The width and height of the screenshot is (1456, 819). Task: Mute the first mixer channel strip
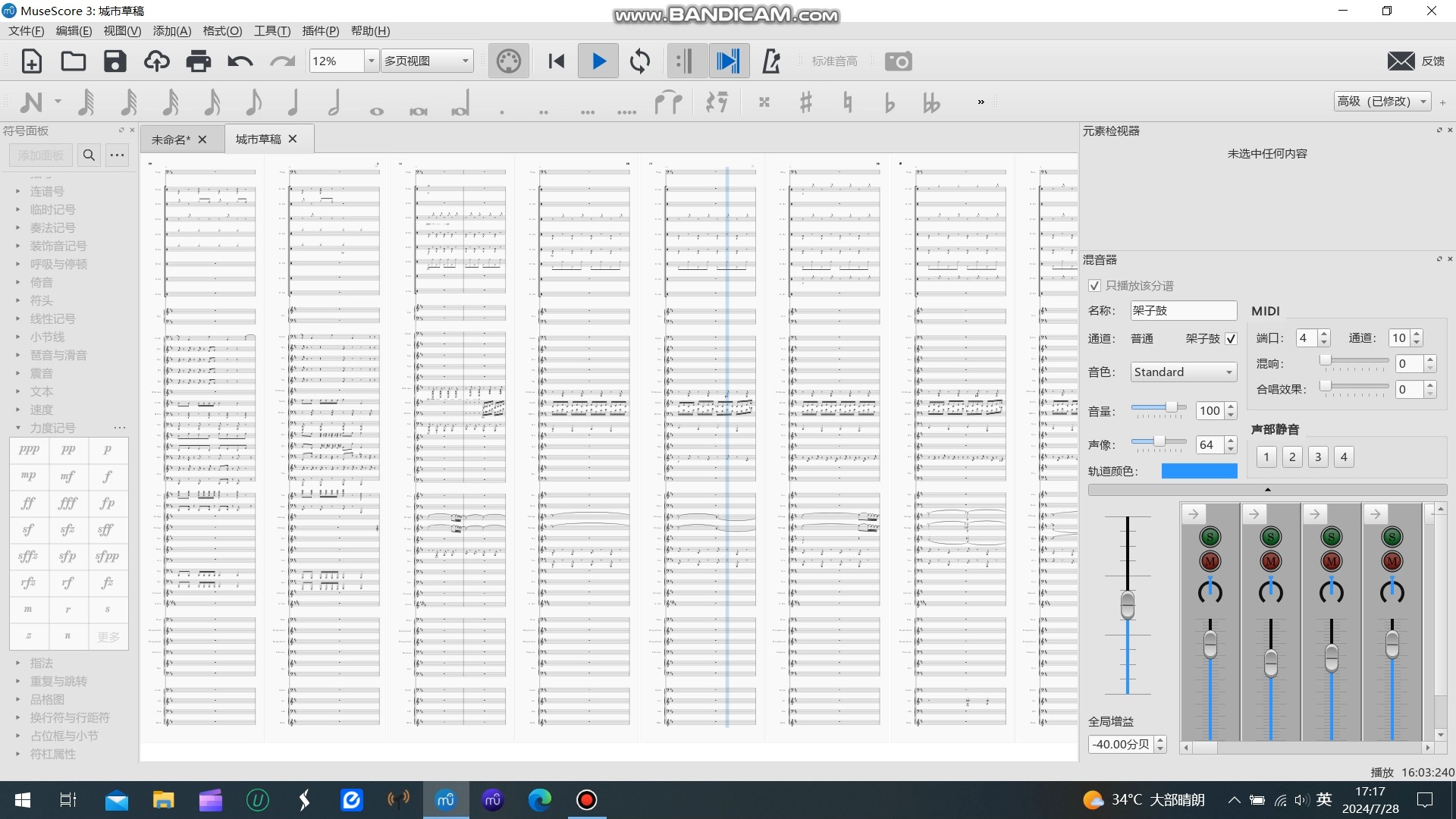(1210, 562)
